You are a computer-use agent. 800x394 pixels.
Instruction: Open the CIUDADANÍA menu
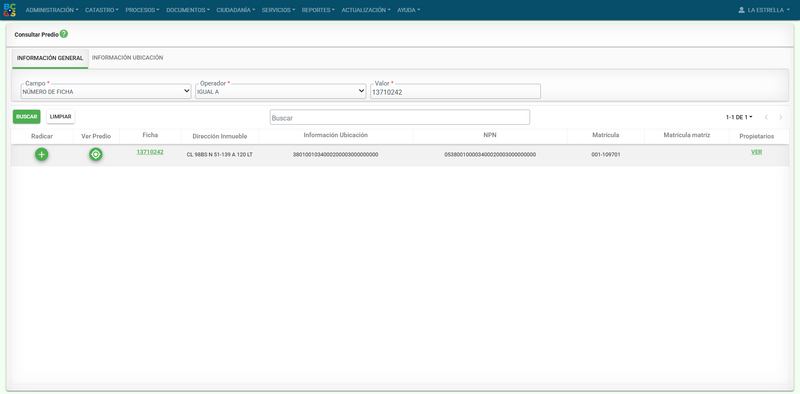pyautogui.click(x=236, y=10)
